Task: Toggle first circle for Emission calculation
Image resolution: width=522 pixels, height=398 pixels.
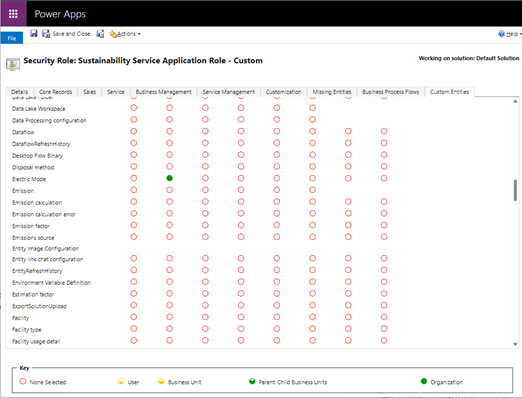Action: tap(134, 202)
